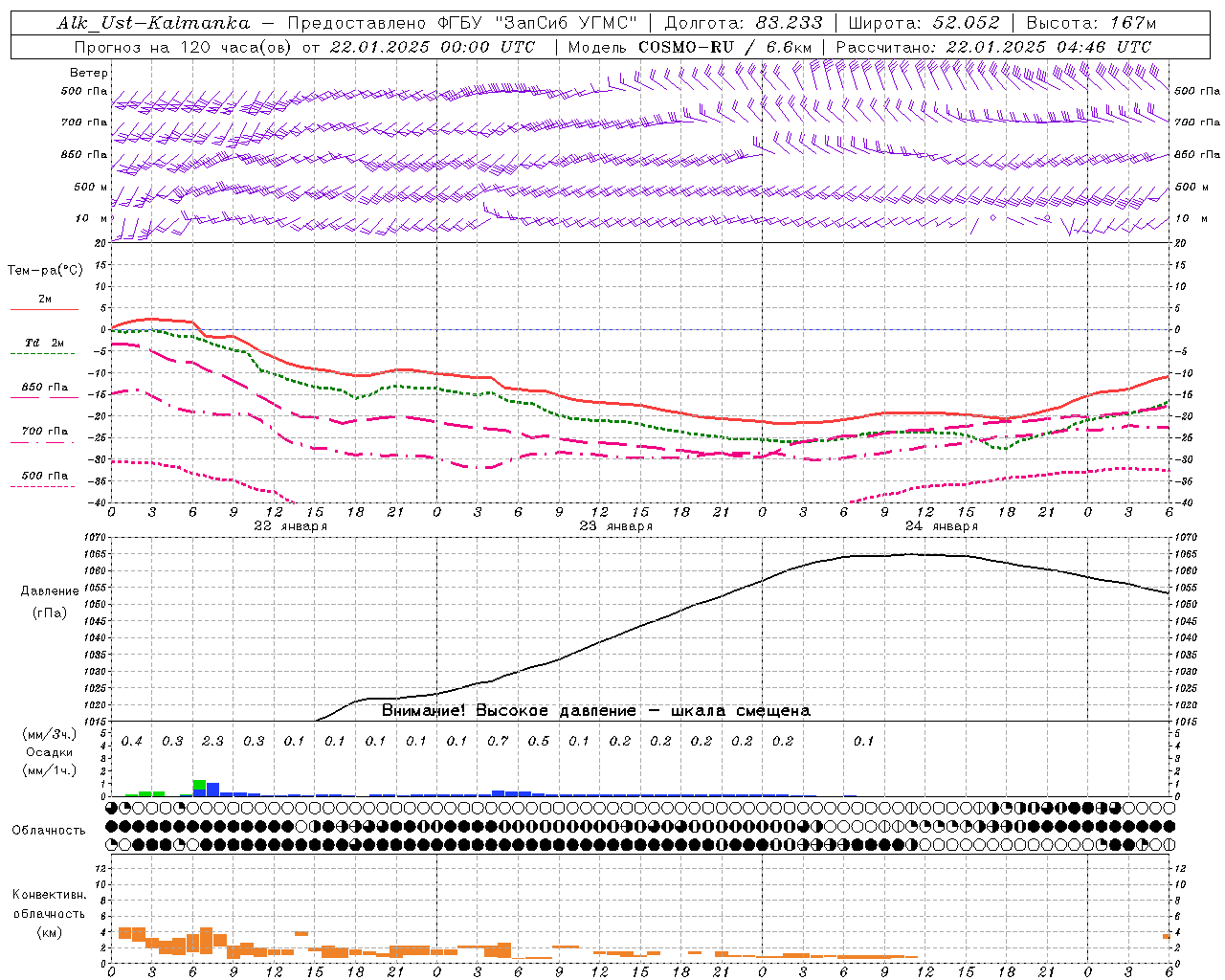Screen dimensions: 1225x980
Task: Click the 'Рассчитано: 22.01.2025 04:46 UTC' timestamp
Action: (x=993, y=47)
